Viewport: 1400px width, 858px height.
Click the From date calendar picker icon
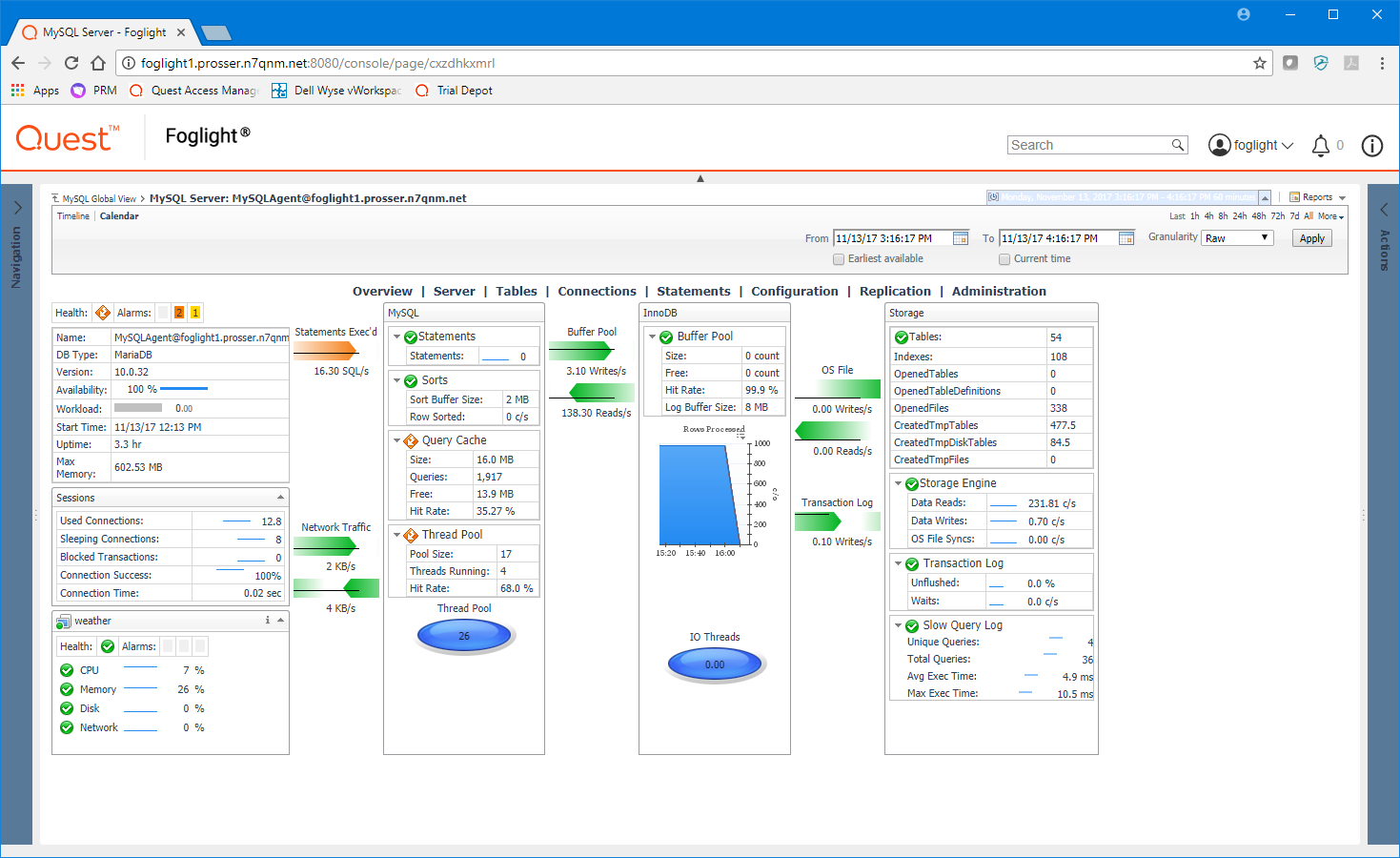pyautogui.click(x=961, y=238)
